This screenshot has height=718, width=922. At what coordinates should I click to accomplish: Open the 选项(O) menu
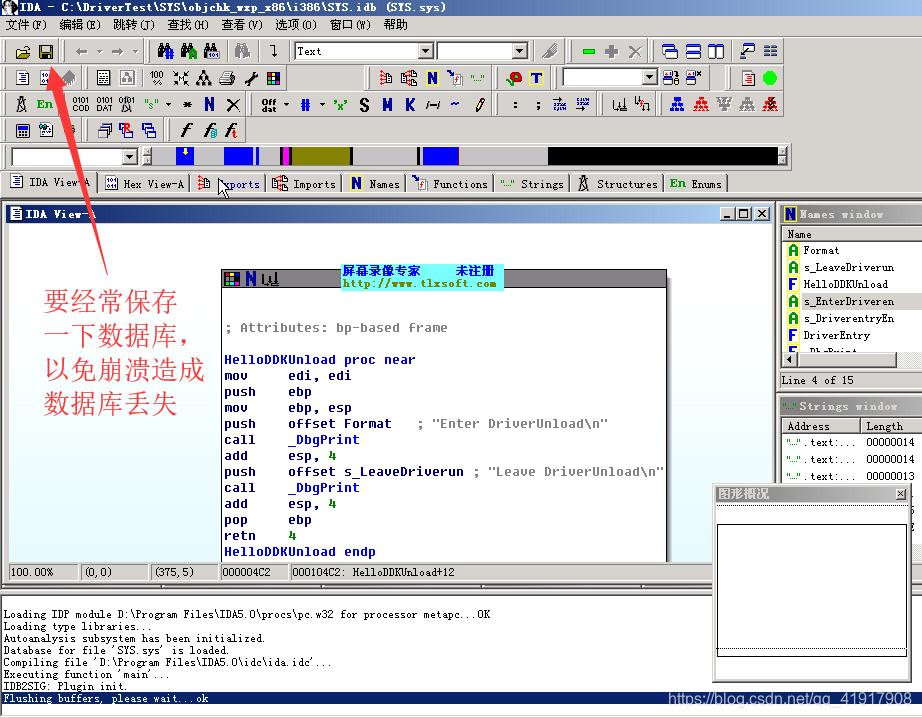[296, 25]
